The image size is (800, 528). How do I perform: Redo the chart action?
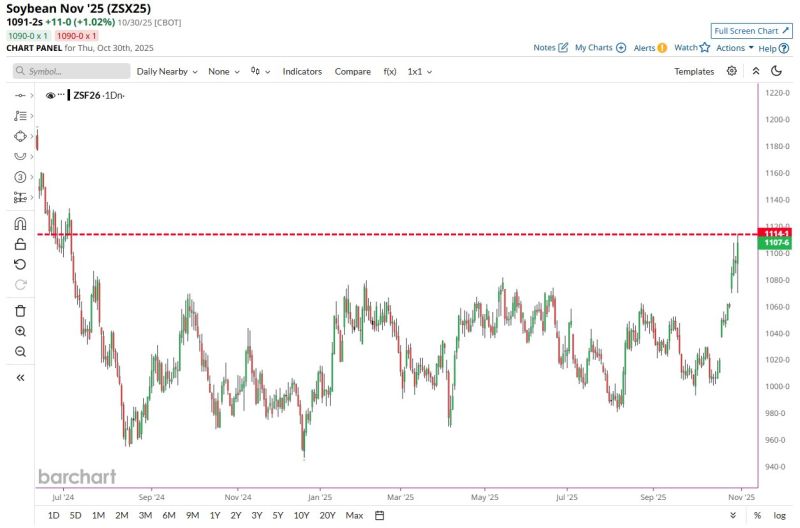pos(20,285)
